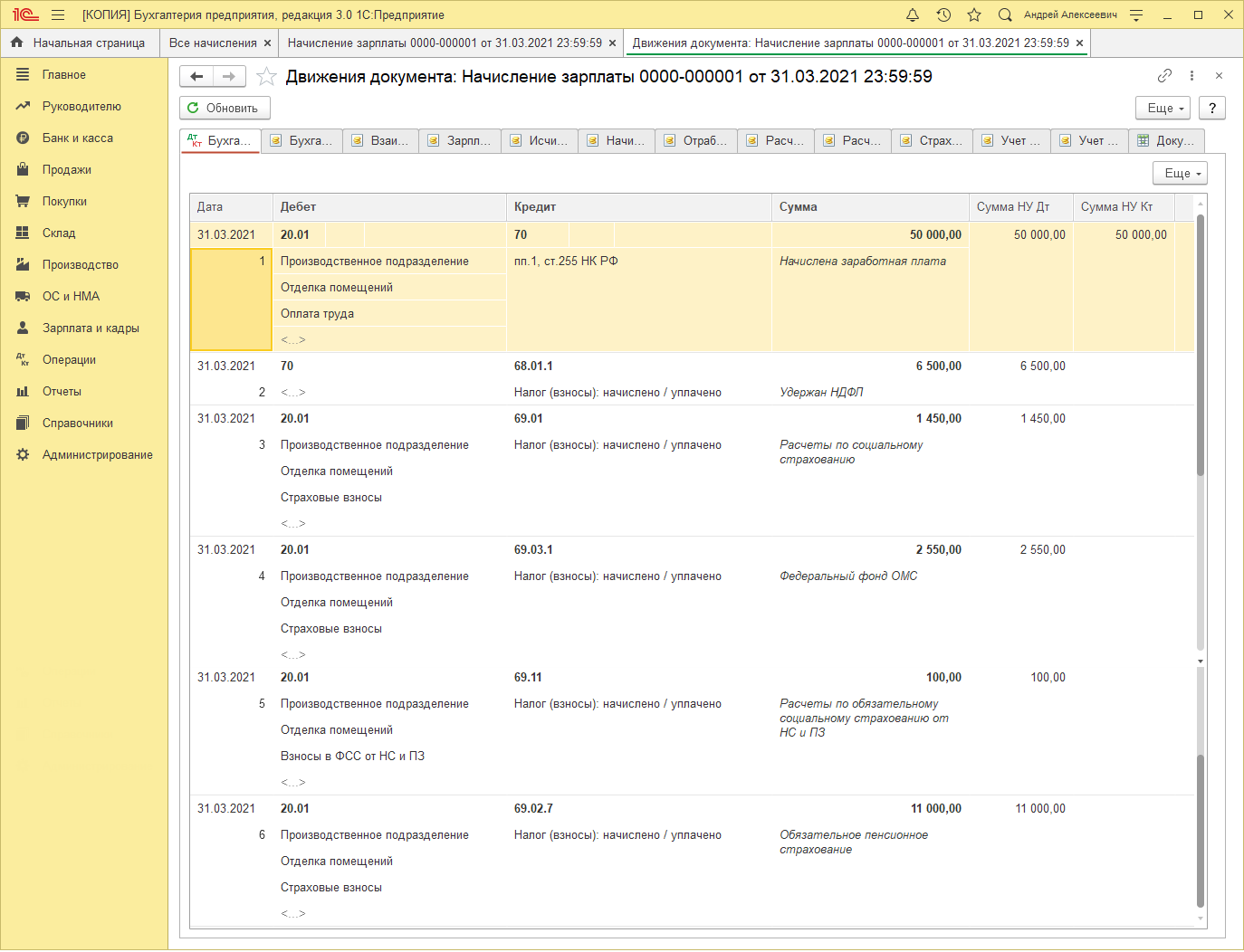The height and width of the screenshot is (952, 1244).
Task: Close the Движения документа window tab
Action: pyautogui.click(x=1079, y=43)
